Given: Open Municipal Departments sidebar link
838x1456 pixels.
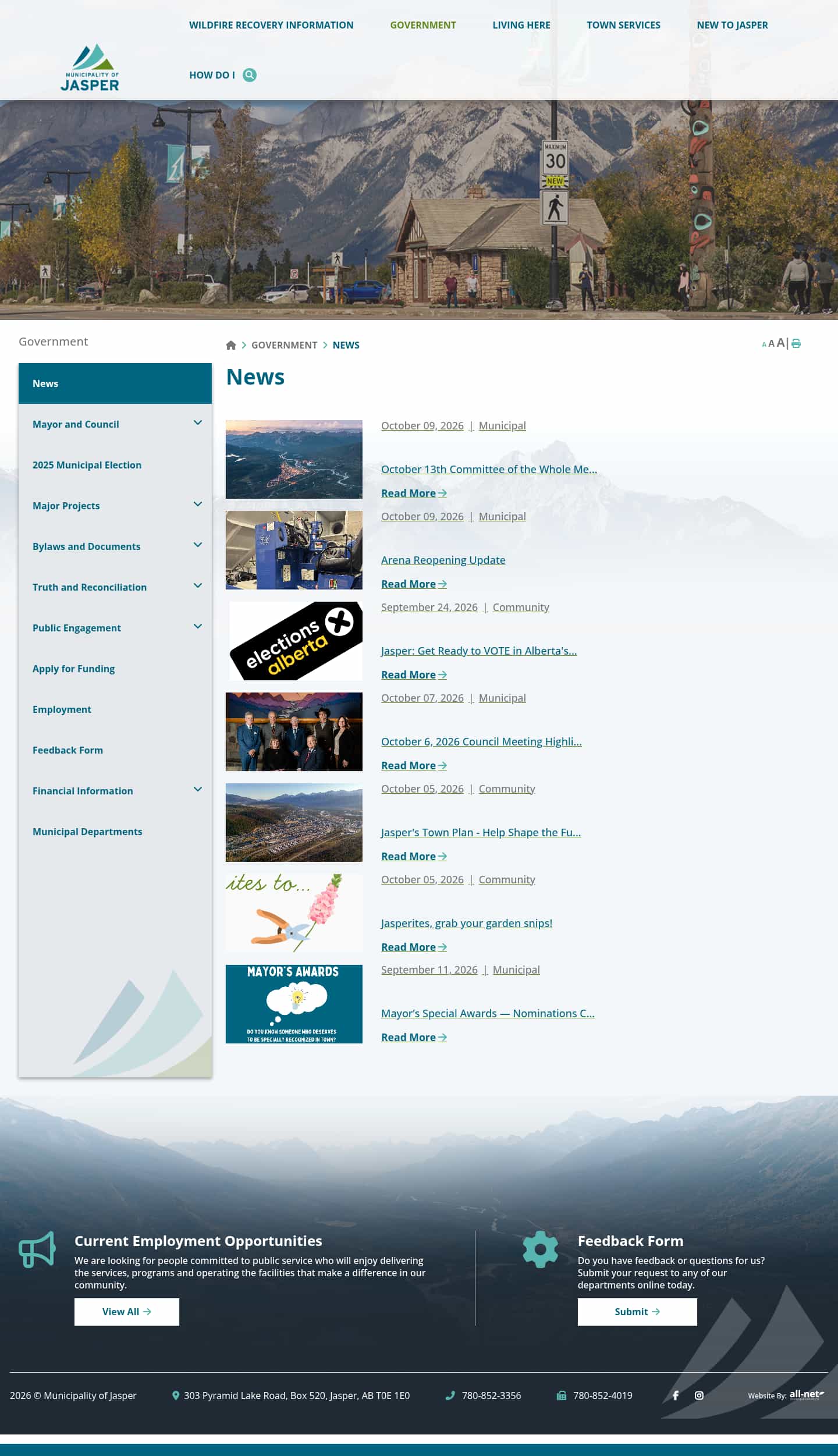Looking at the screenshot, I should (87, 832).
